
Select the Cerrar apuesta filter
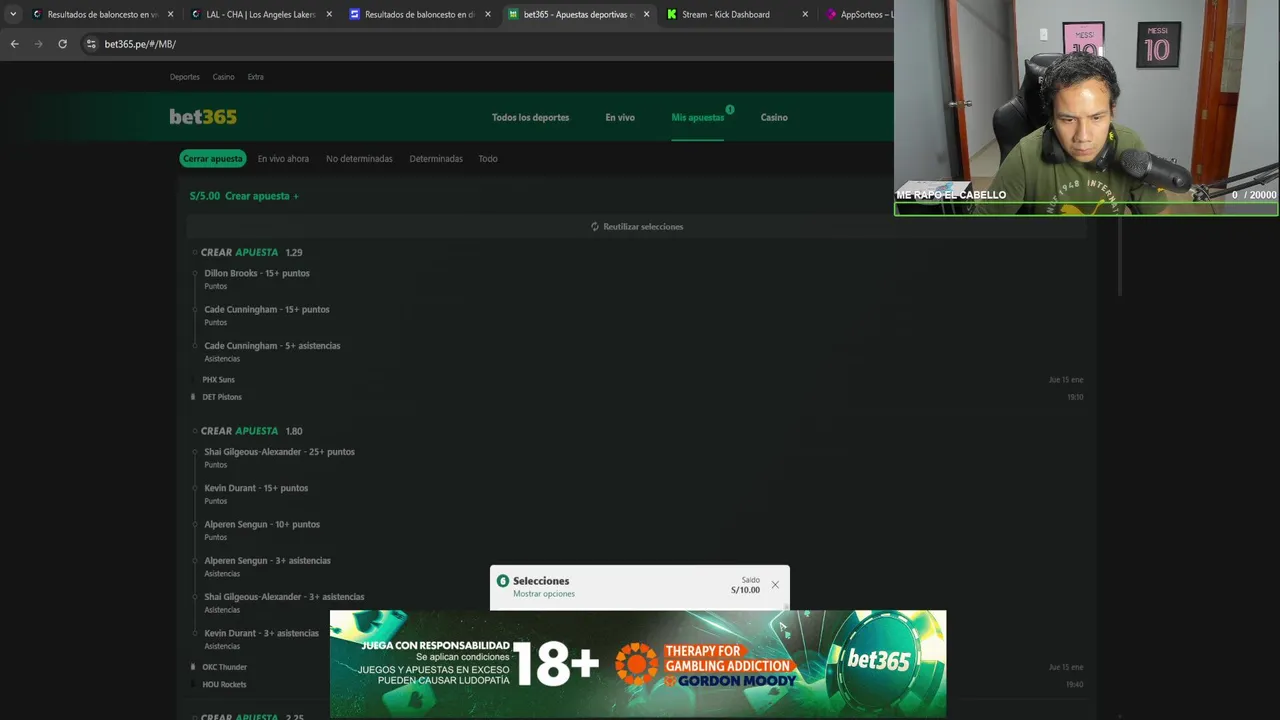212,158
